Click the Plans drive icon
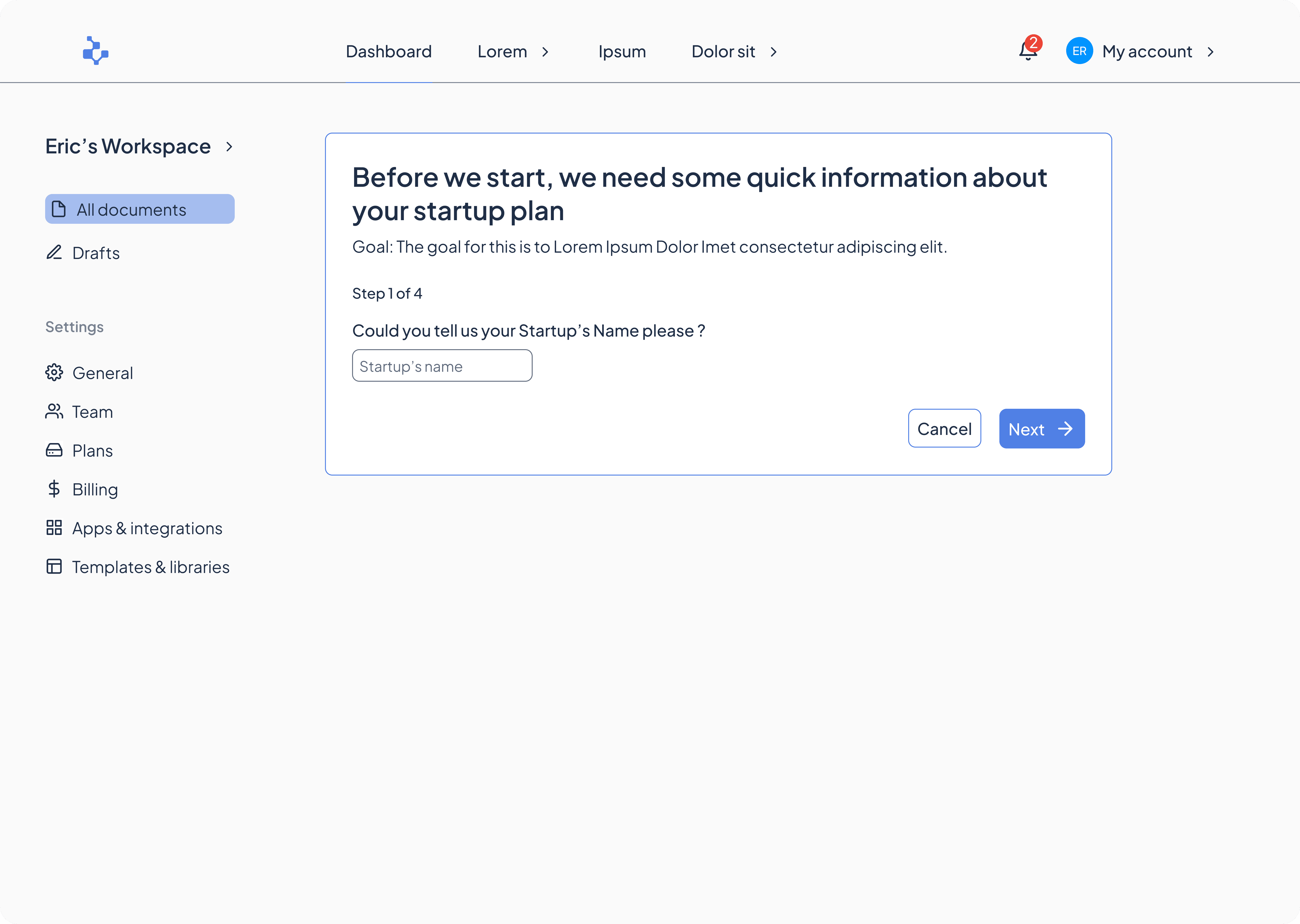The image size is (1300, 924). (54, 450)
